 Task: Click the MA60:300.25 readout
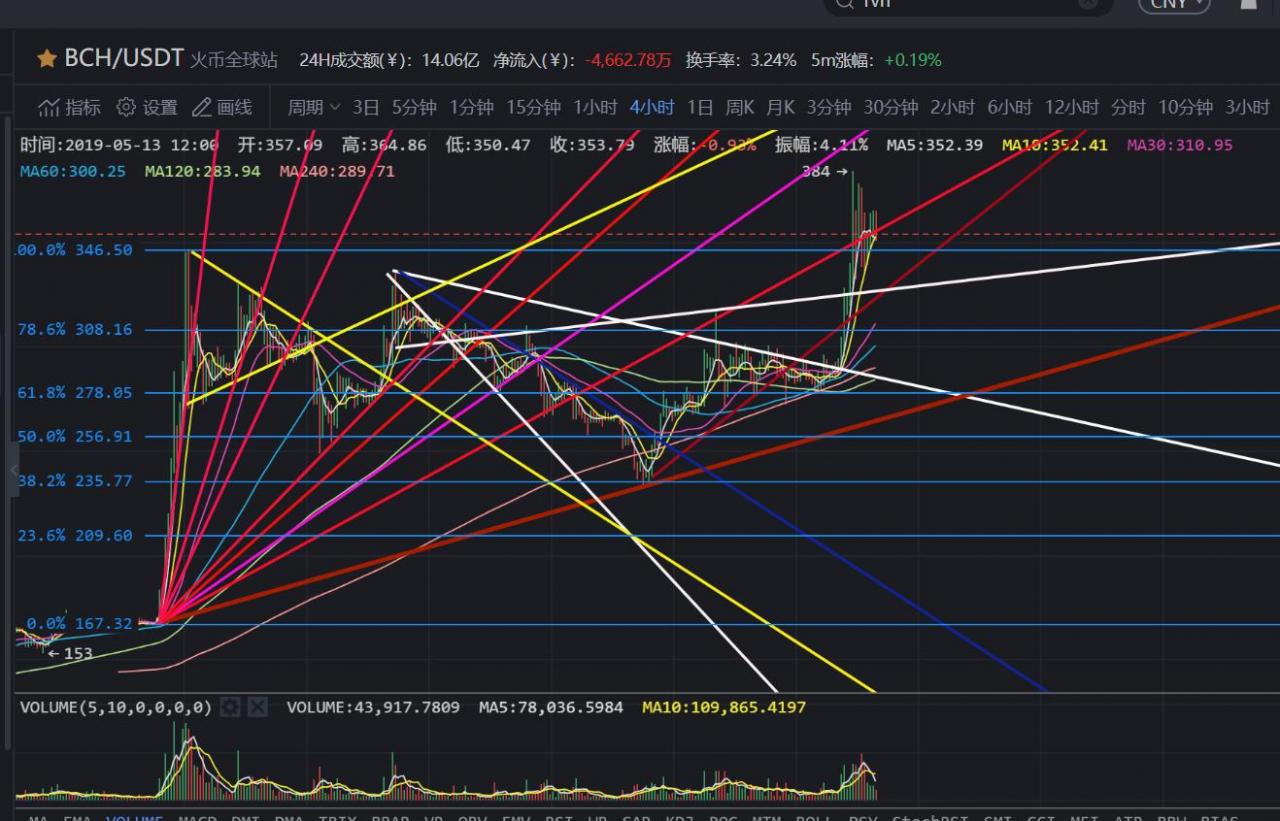[73, 172]
